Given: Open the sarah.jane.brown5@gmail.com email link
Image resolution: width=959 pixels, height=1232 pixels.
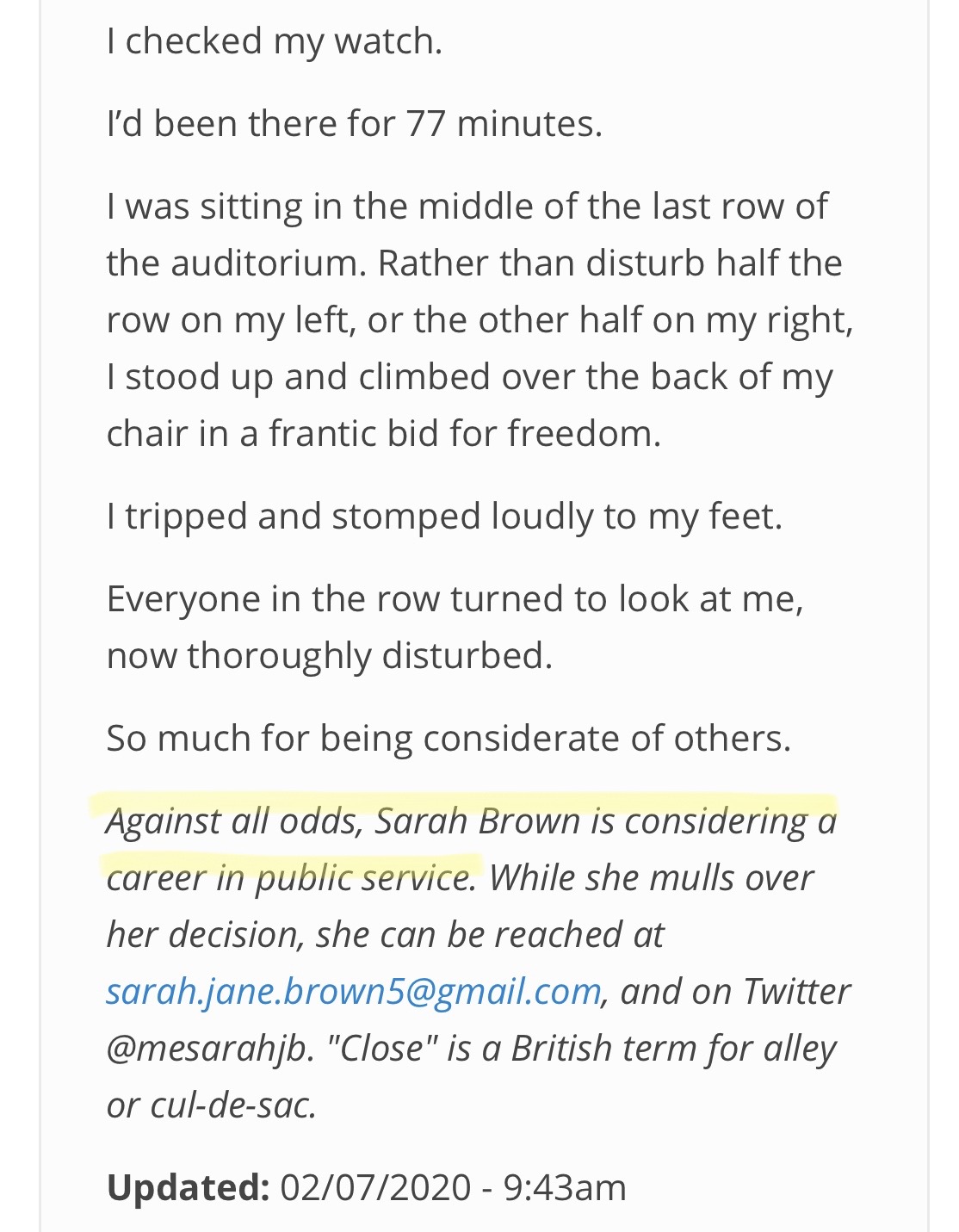Looking at the screenshot, I should pyautogui.click(x=354, y=991).
